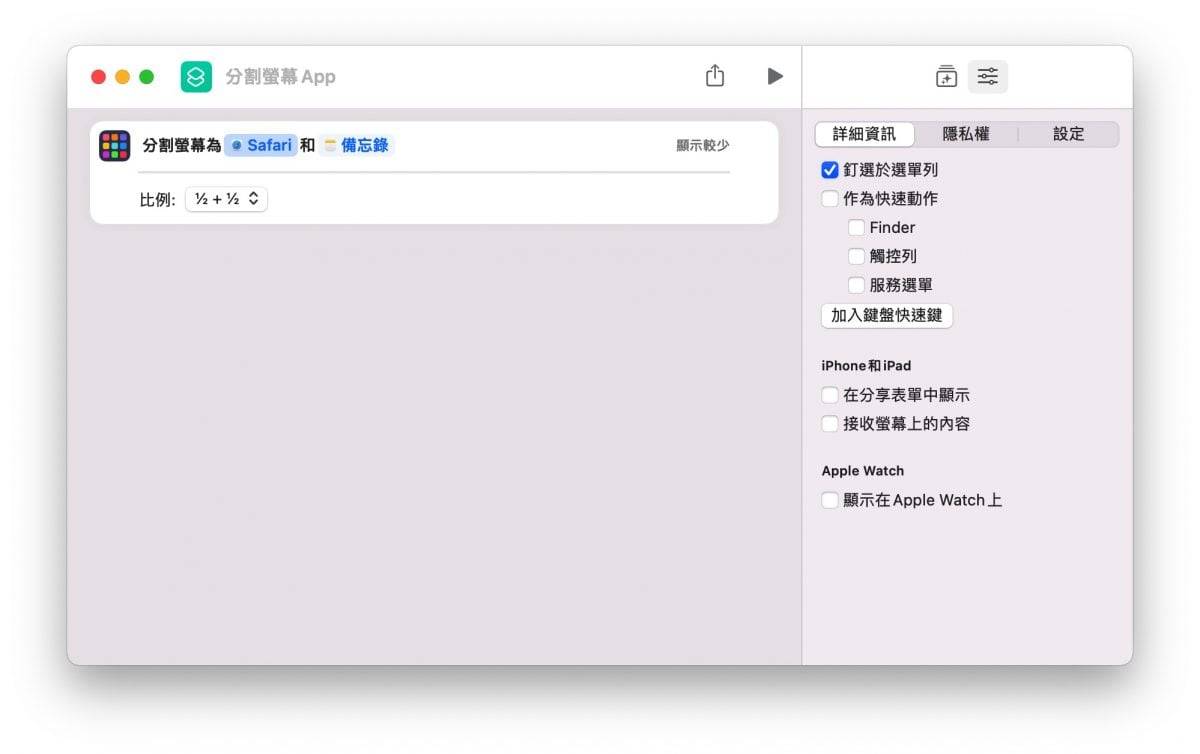1200x754 pixels.
Task: Close the window with red button
Action: [98, 77]
